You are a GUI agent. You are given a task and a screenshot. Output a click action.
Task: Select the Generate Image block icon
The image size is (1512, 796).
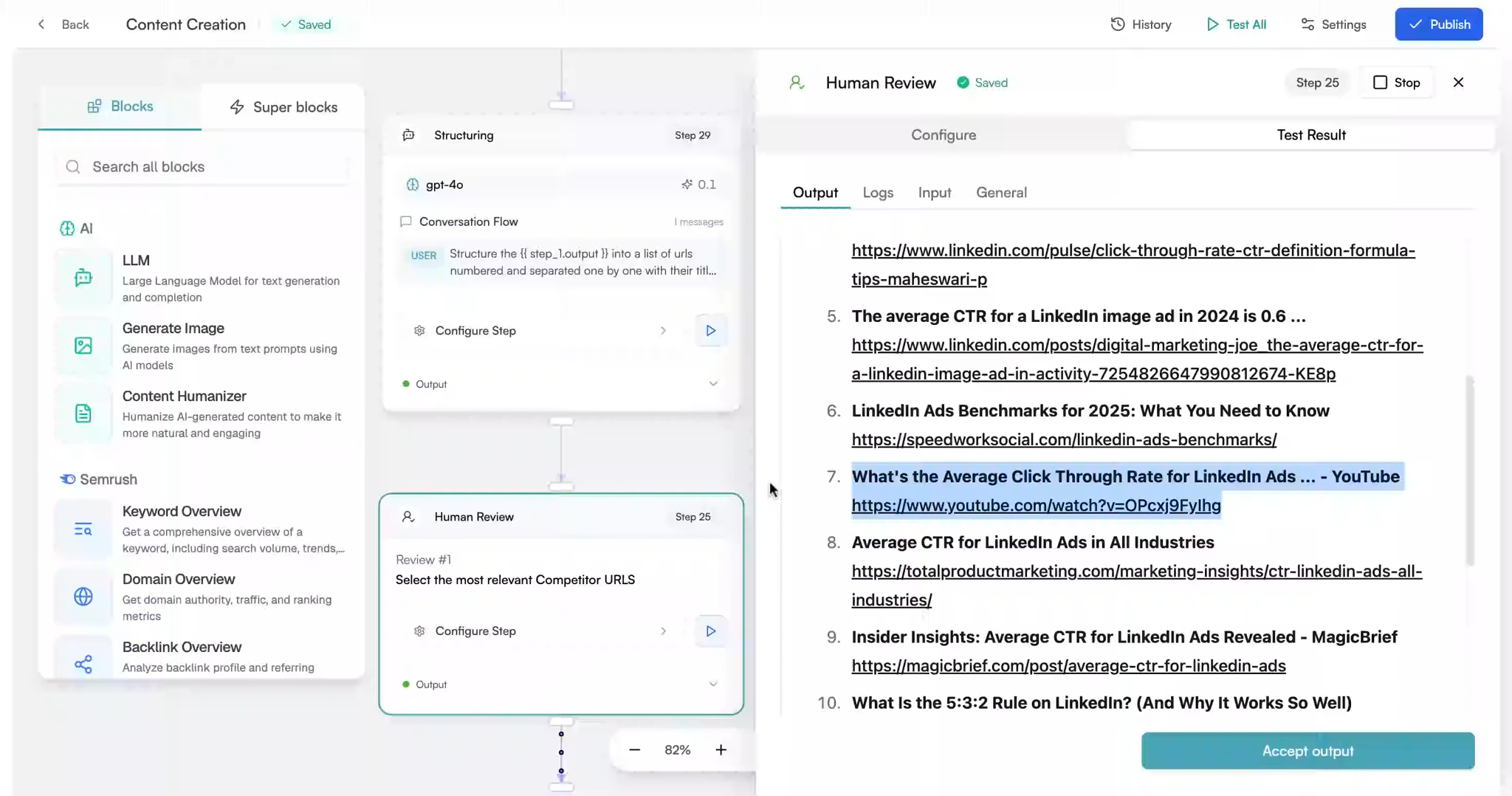(83, 346)
